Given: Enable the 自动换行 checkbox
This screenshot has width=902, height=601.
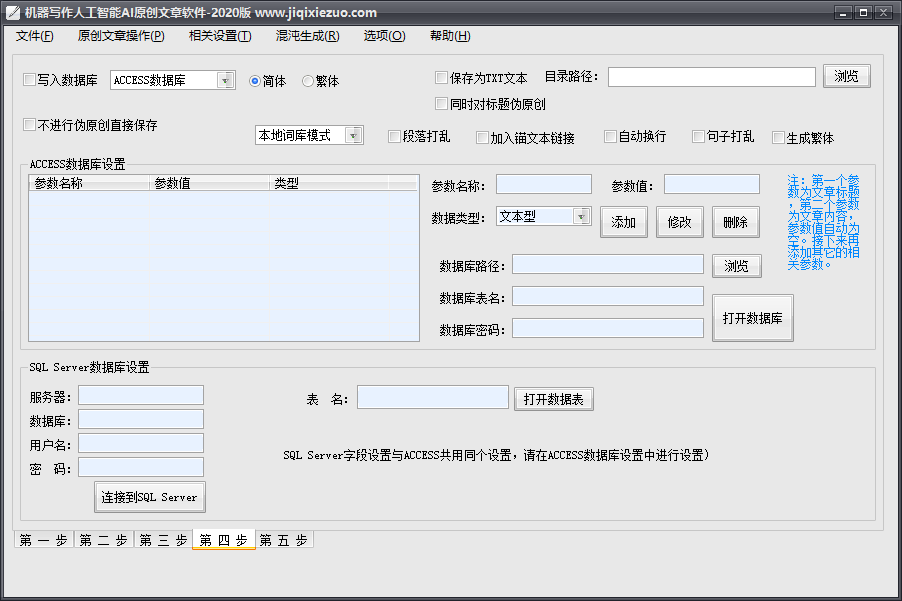Looking at the screenshot, I should tap(610, 137).
